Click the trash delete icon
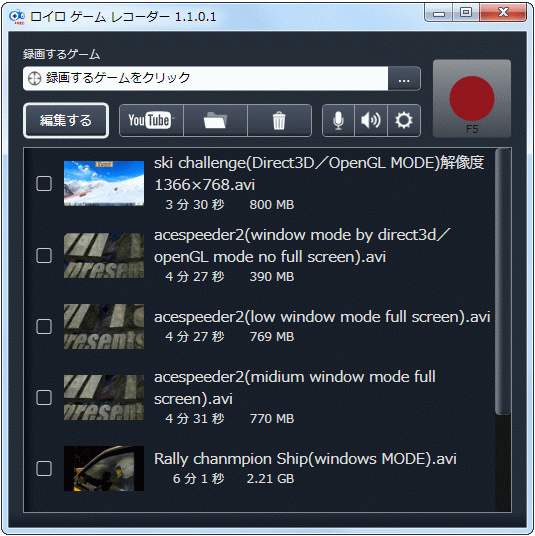535x536 pixels. pos(279,120)
